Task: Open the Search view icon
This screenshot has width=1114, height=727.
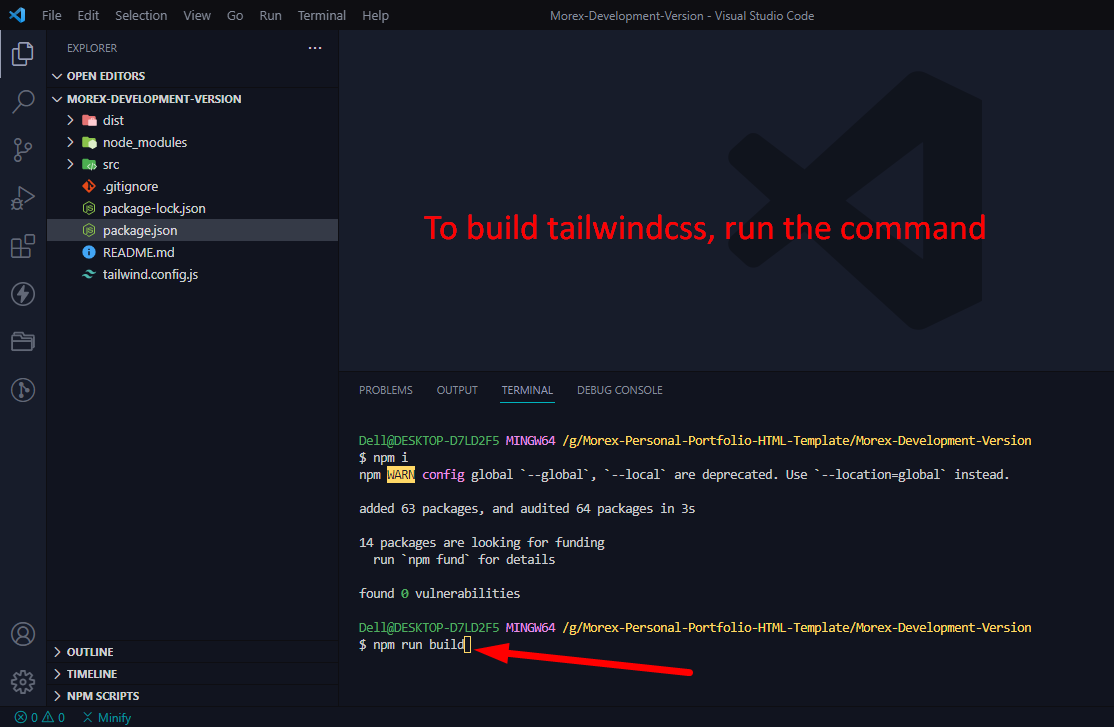Action: pos(23,102)
